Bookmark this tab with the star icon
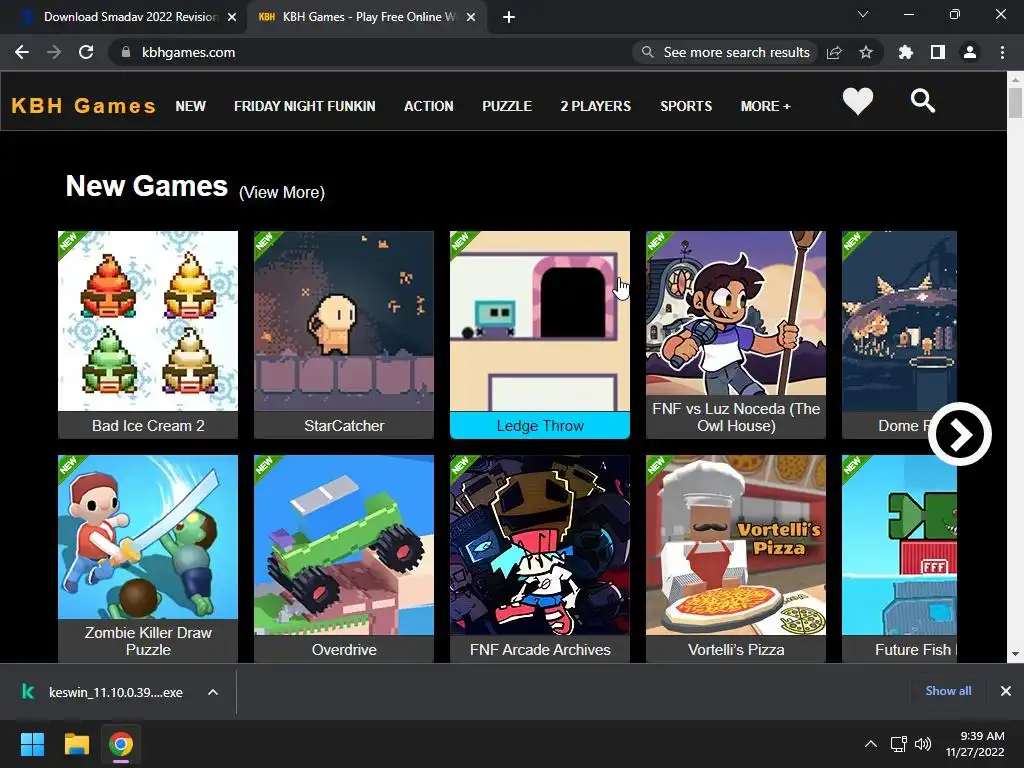1024x768 pixels. (866, 52)
